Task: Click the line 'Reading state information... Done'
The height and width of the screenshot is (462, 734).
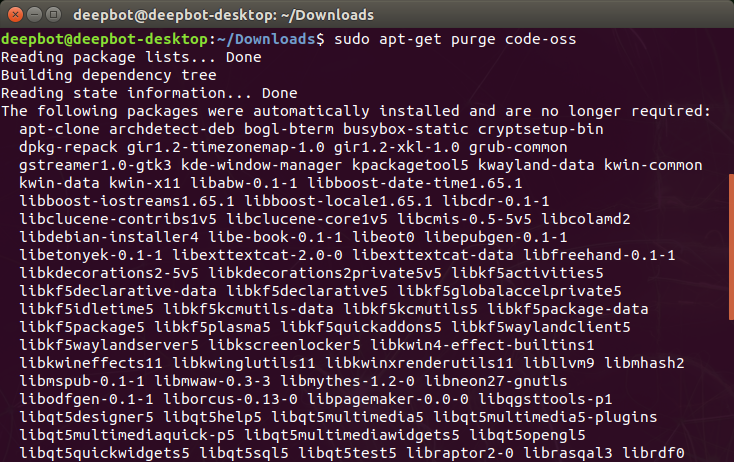Action: click(149, 93)
